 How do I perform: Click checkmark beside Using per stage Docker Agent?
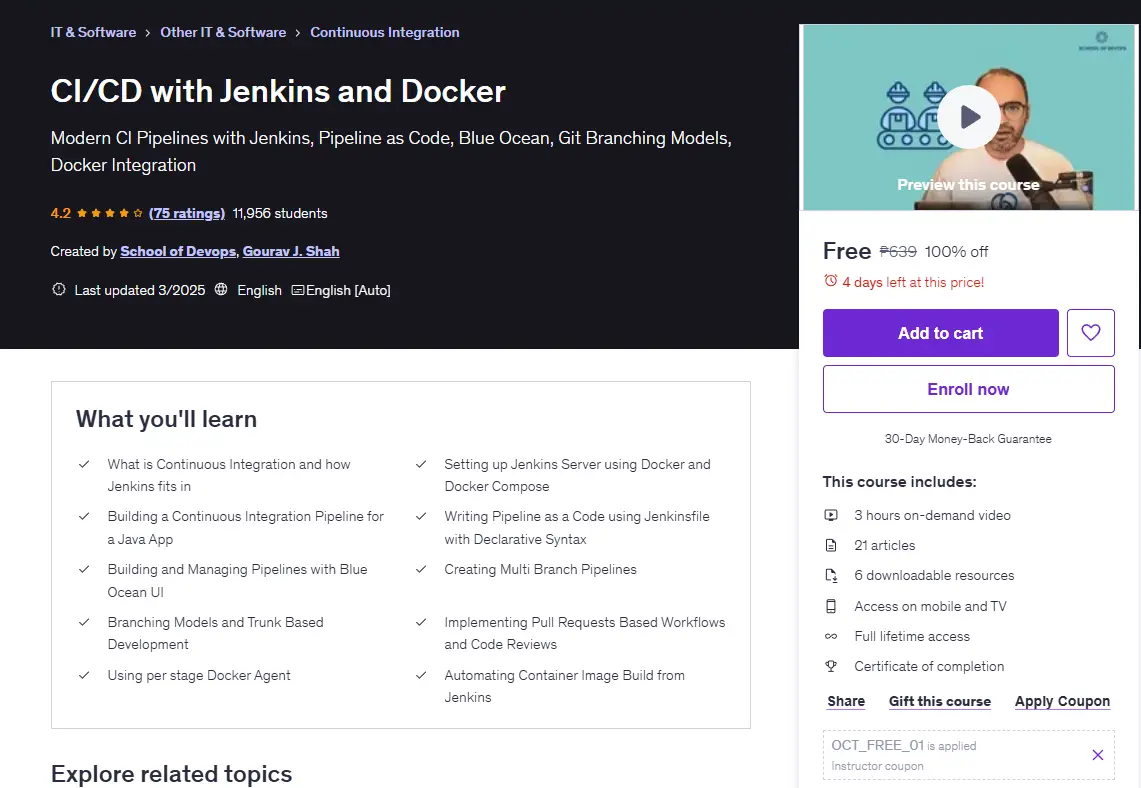coord(84,675)
